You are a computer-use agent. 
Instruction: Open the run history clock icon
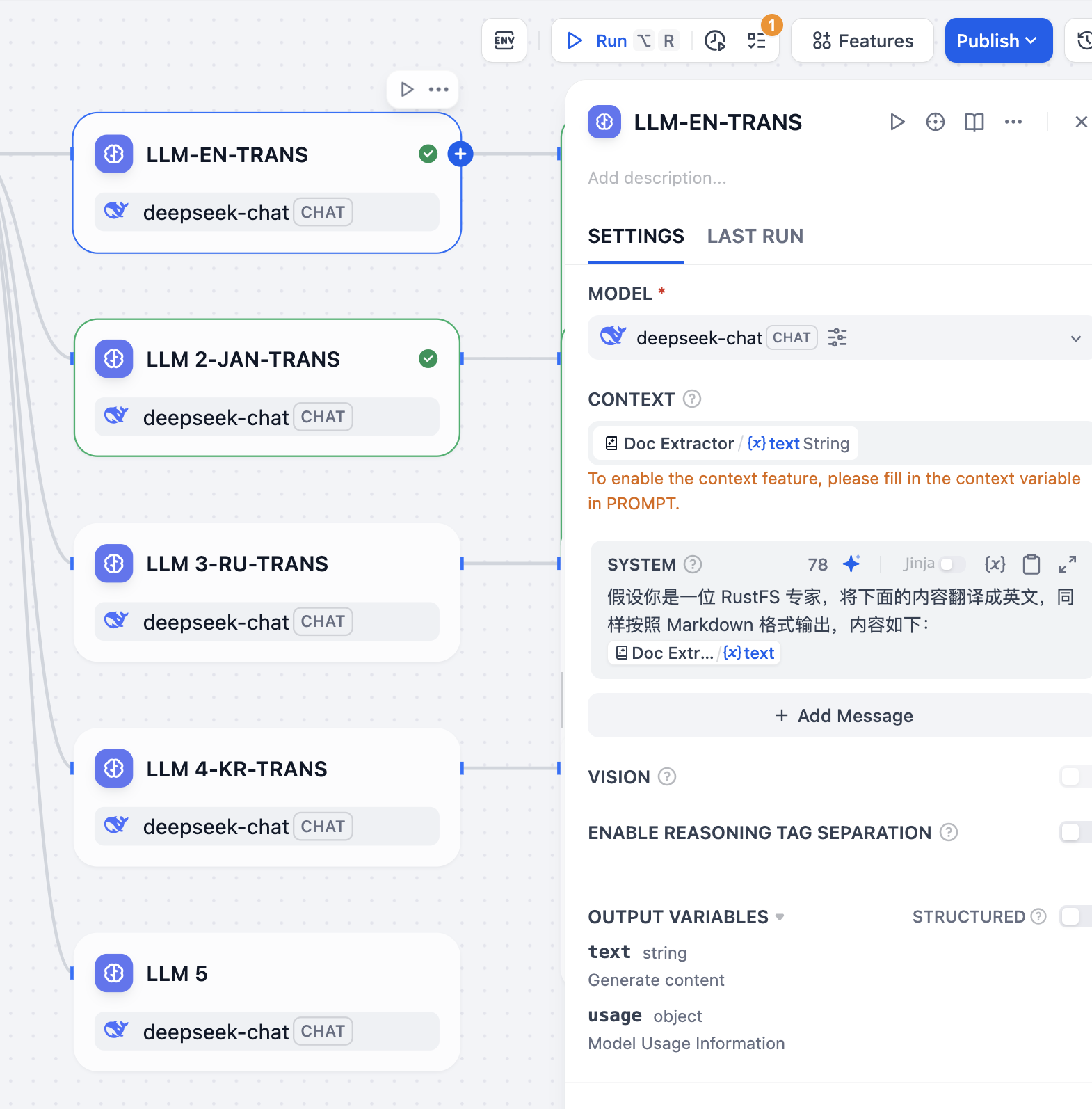pos(715,41)
